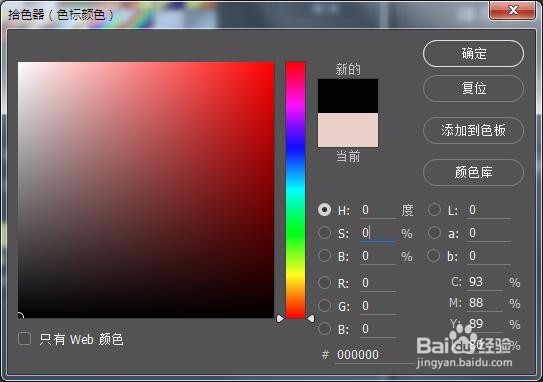
Task: Click the Y yellow percent field
Action: tap(485, 324)
